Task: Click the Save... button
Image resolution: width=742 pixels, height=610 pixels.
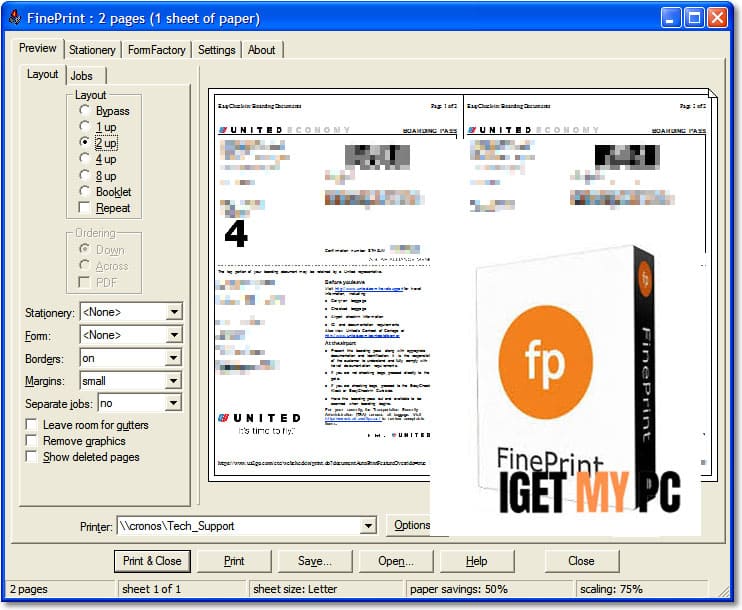Action: (x=315, y=561)
